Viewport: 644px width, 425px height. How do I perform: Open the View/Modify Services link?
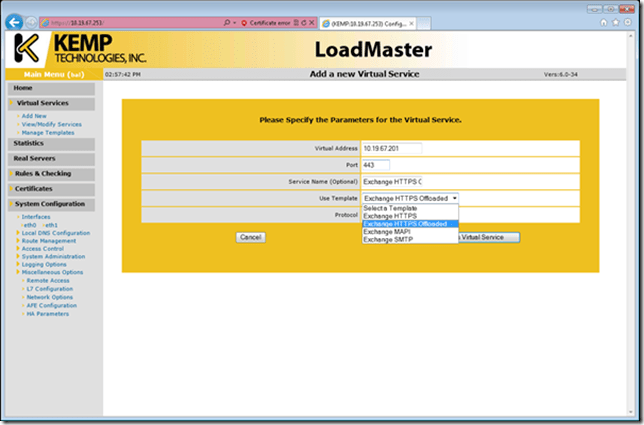(x=51, y=124)
